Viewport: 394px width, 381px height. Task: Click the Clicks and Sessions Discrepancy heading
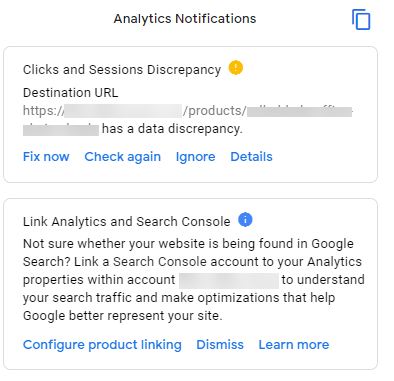(122, 69)
